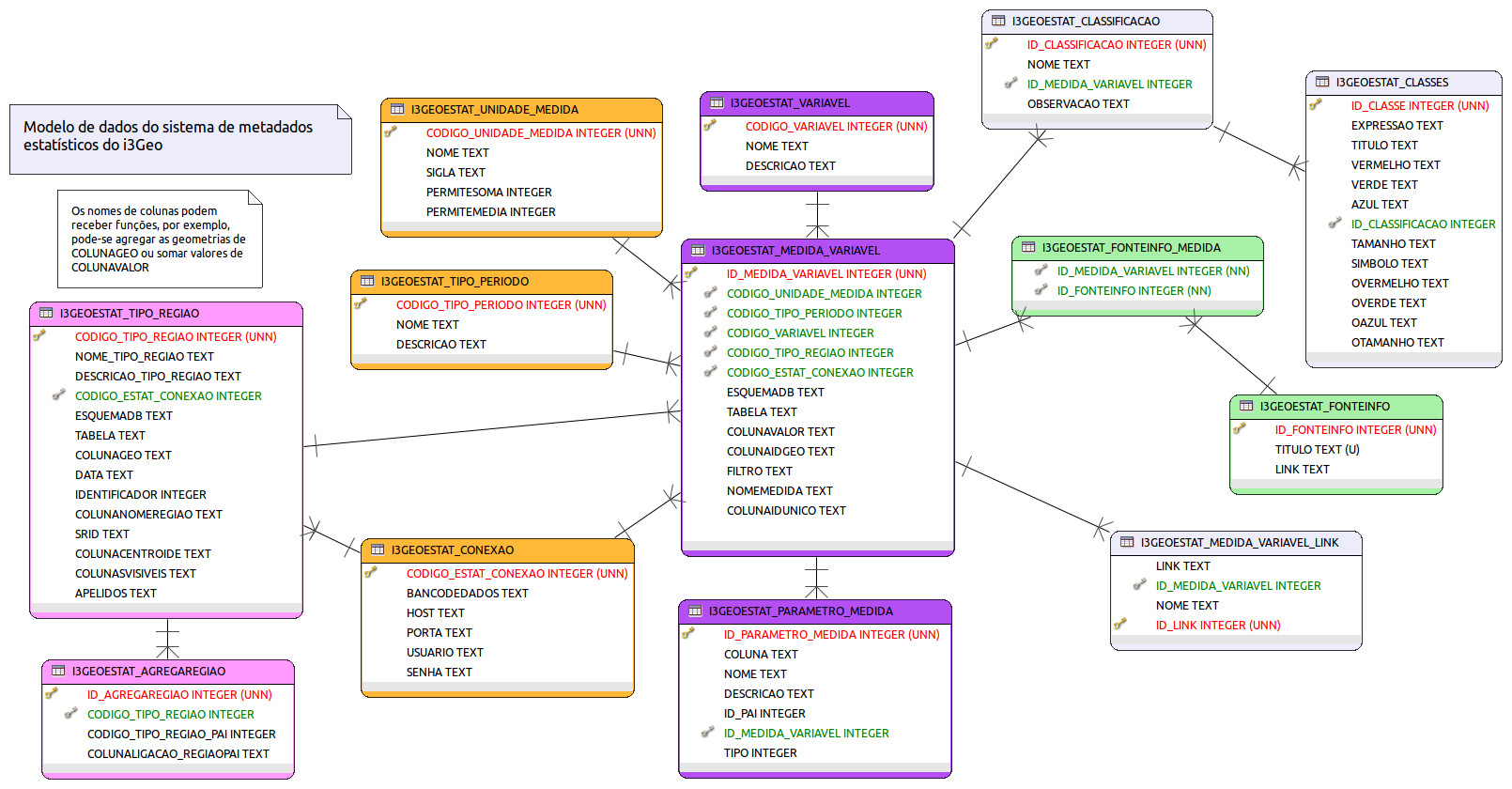Select column EXPRESSAO TEXT

pyautogui.click(x=1396, y=126)
